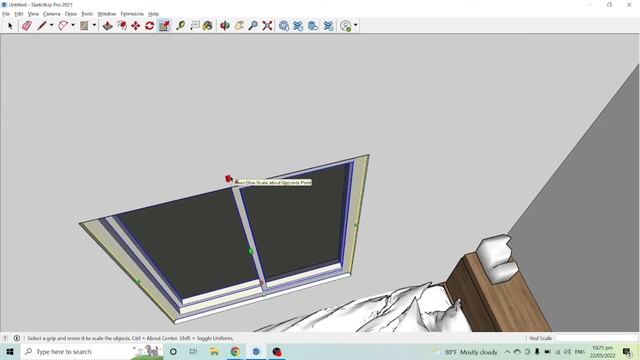Open the Camera menu

52,14
